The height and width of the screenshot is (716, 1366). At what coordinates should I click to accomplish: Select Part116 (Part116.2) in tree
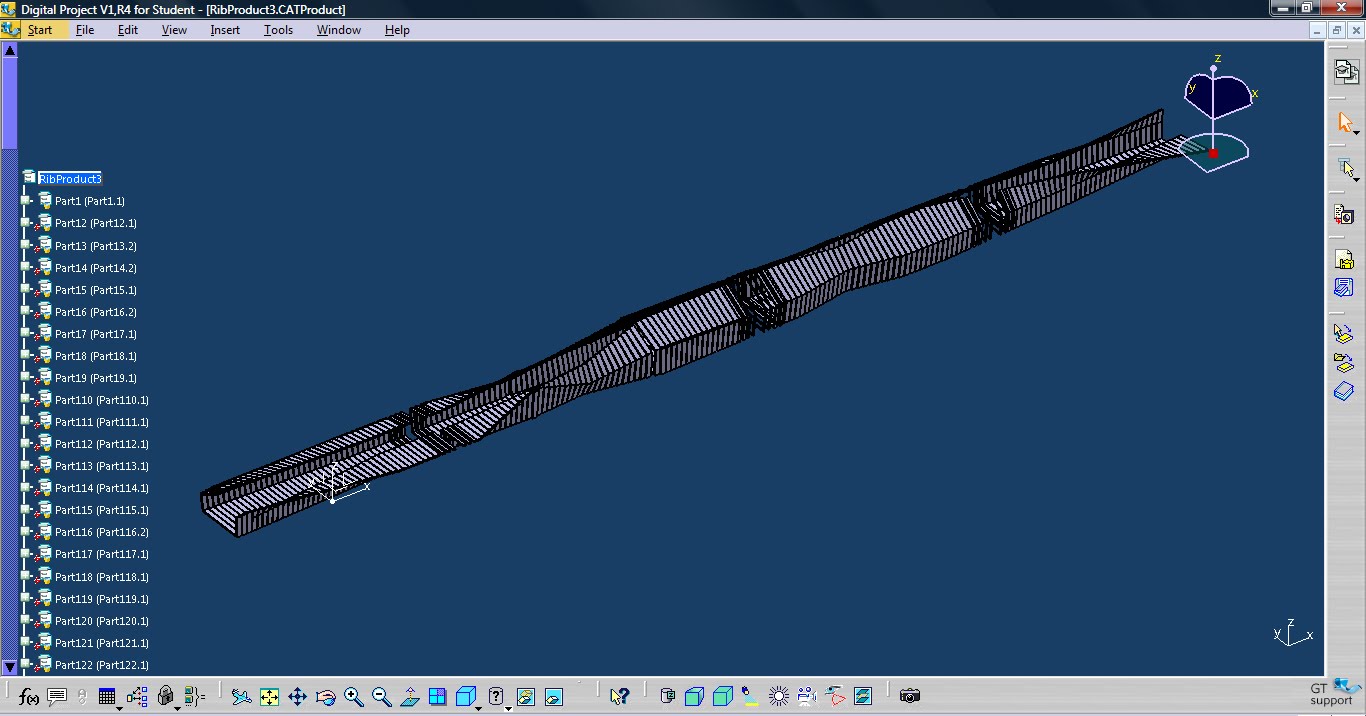coord(102,532)
